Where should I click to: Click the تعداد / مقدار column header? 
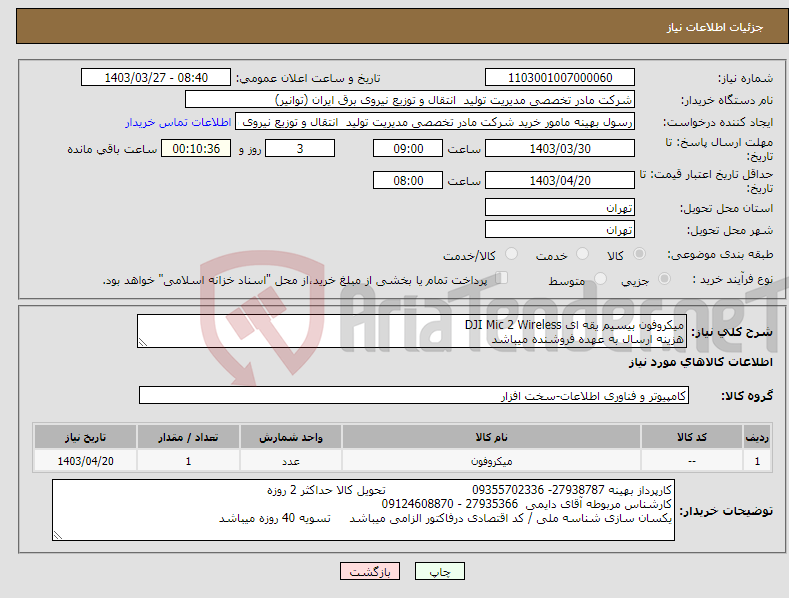click(188, 437)
